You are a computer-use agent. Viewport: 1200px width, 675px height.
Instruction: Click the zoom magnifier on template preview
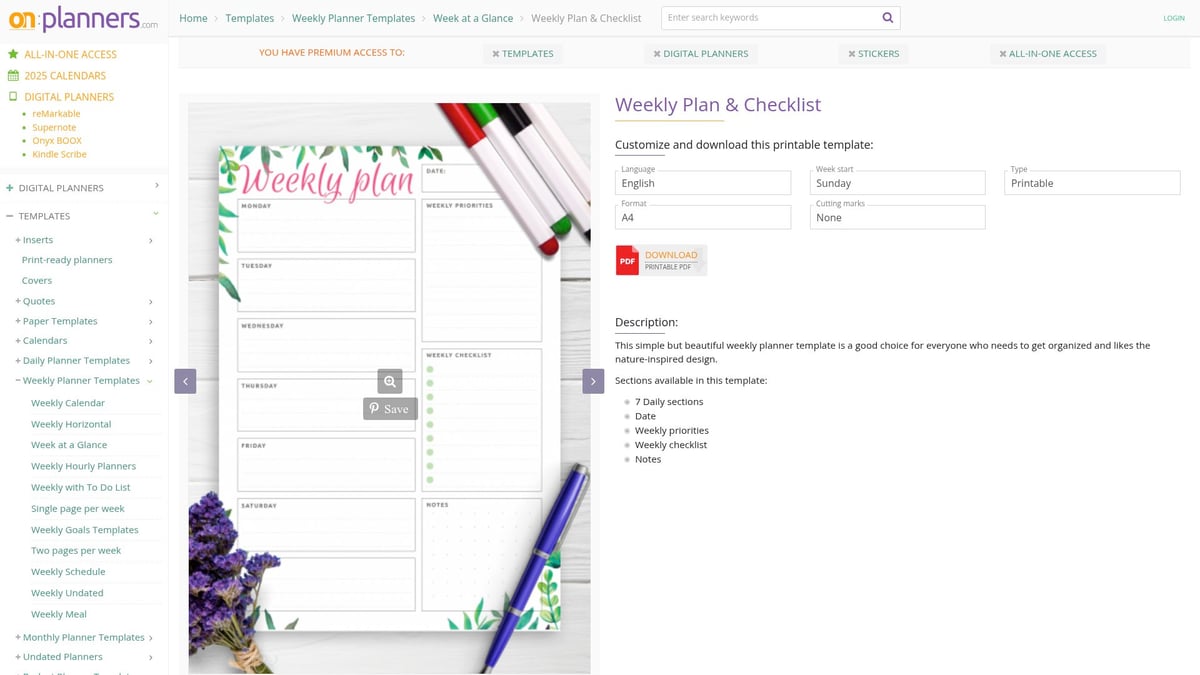pos(390,381)
